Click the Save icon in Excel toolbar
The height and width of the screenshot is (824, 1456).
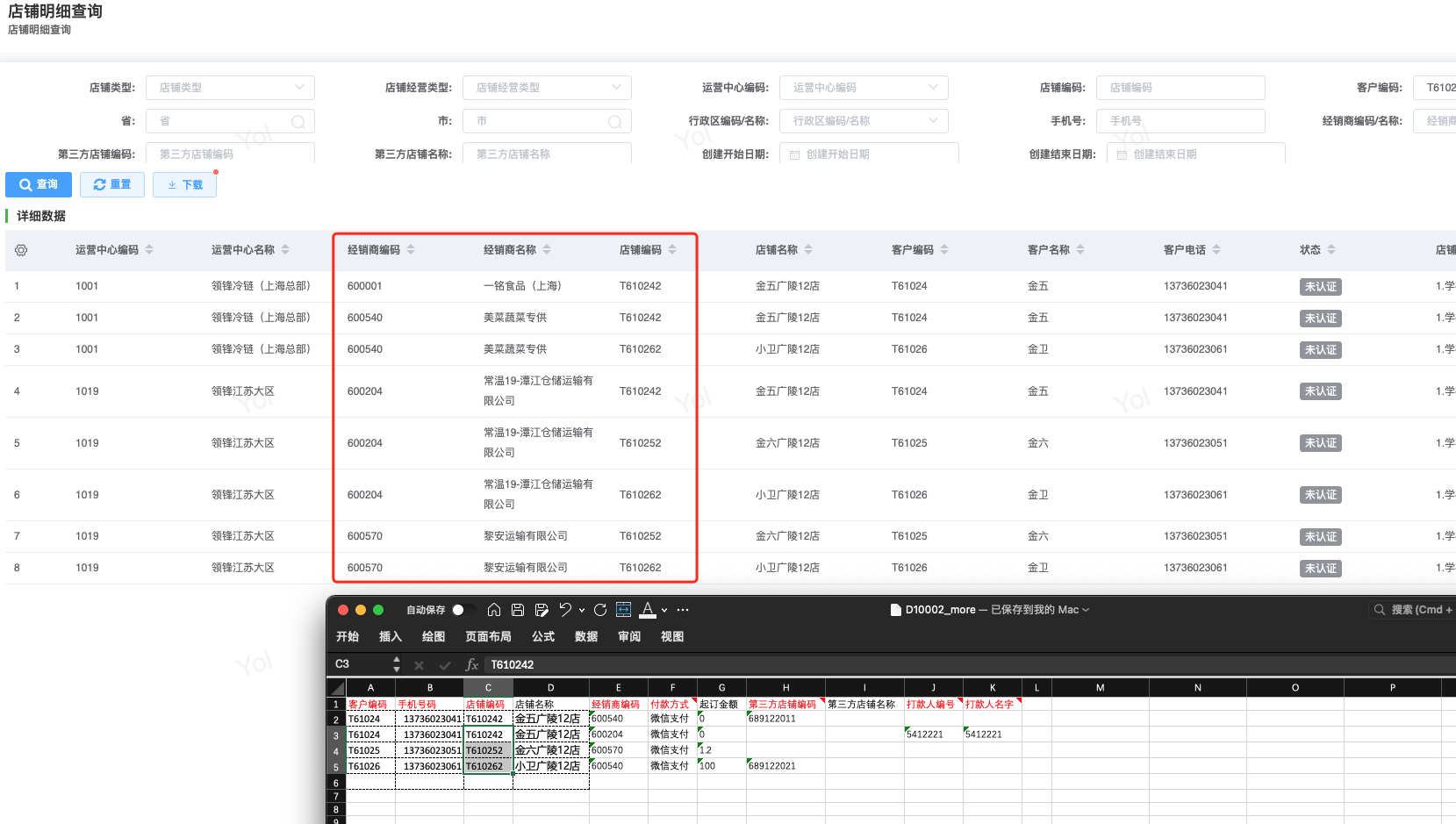click(518, 610)
